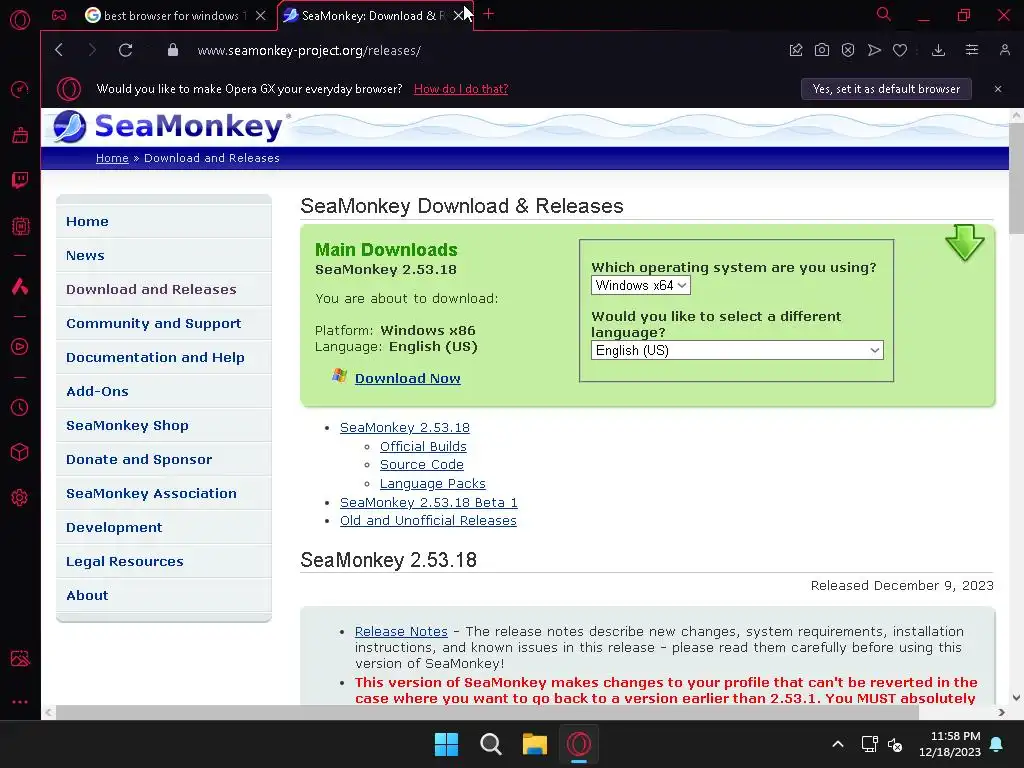
Task: Click the vertical page scrollbar thumb
Action: (1016, 178)
